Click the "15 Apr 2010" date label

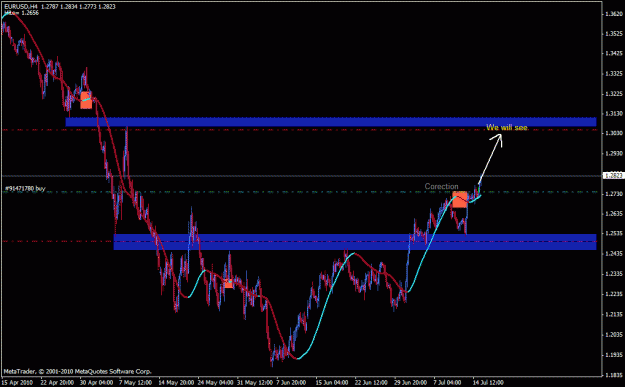pos(18,382)
